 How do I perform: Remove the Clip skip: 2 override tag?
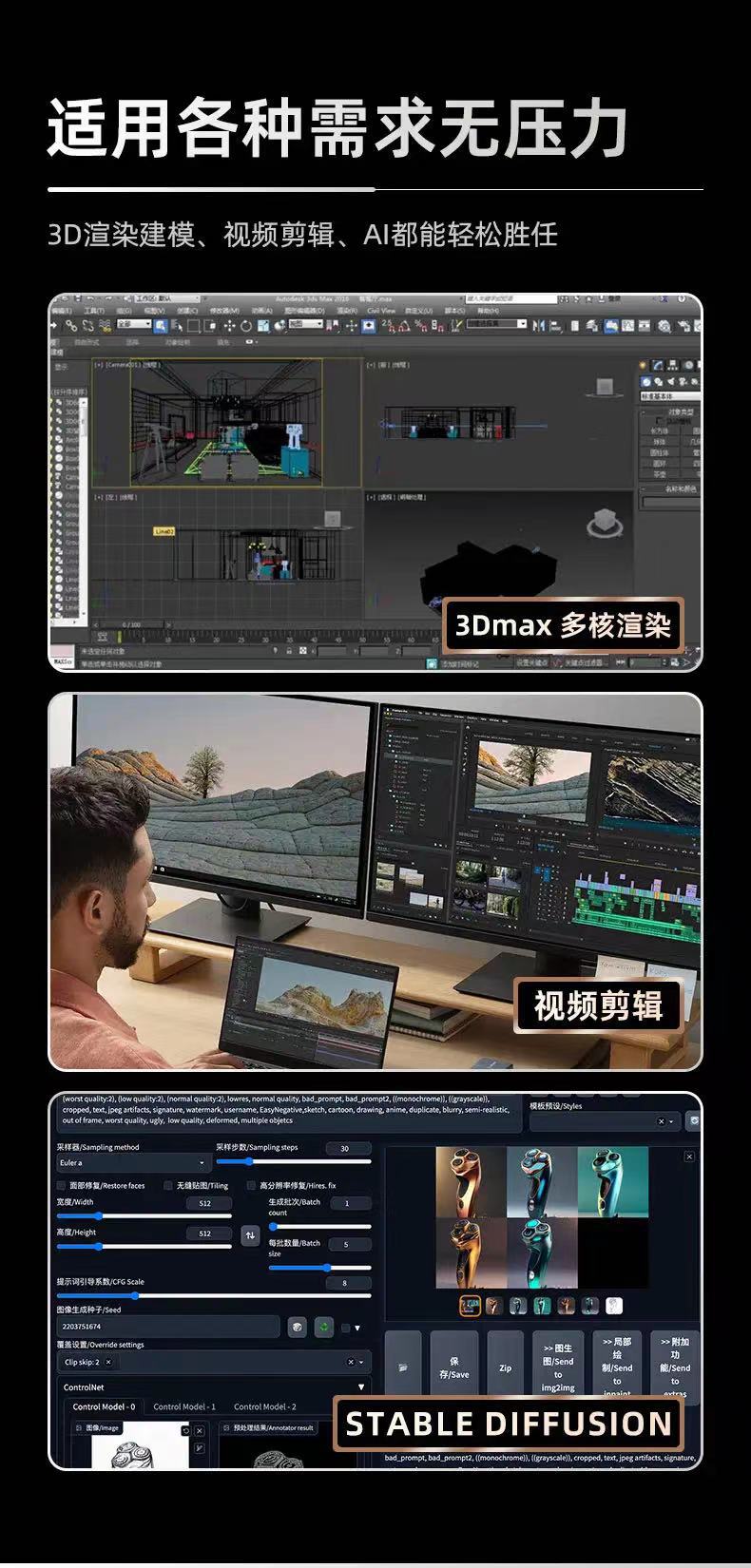pyautogui.click(x=108, y=1362)
